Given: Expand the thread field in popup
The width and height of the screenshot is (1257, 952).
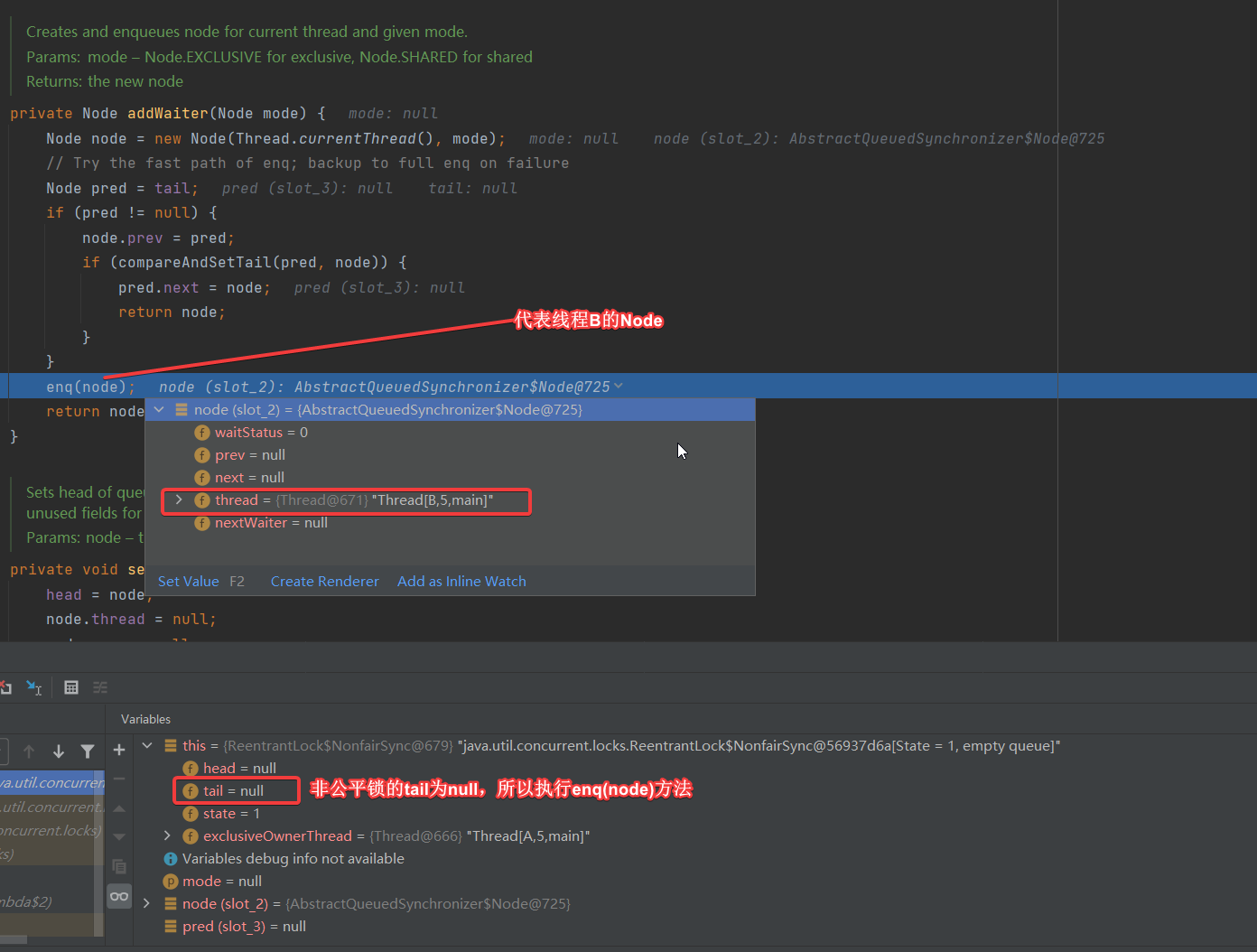Looking at the screenshot, I should pyautogui.click(x=179, y=500).
